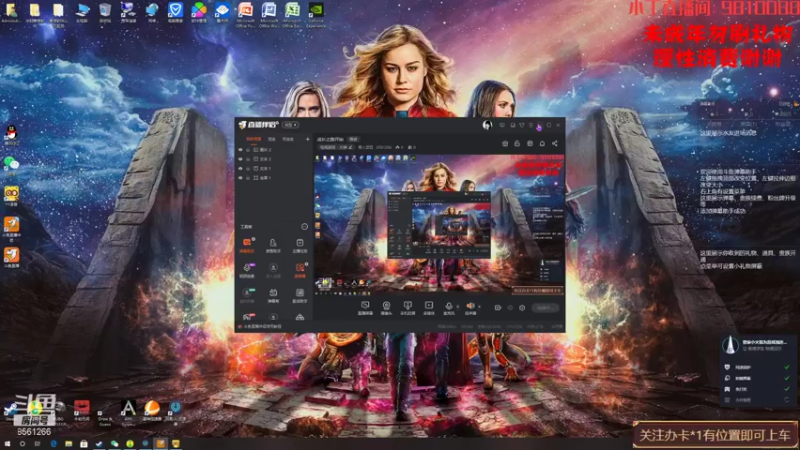
Task: Toggle eye visibility for first source row
Action: 241,150
